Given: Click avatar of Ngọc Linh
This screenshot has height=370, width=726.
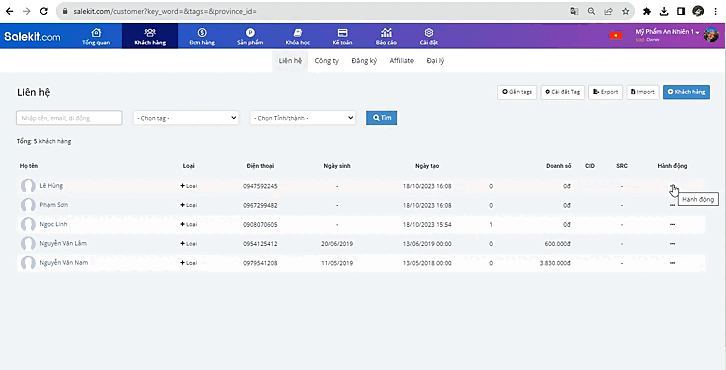Looking at the screenshot, I should pyautogui.click(x=28, y=224).
